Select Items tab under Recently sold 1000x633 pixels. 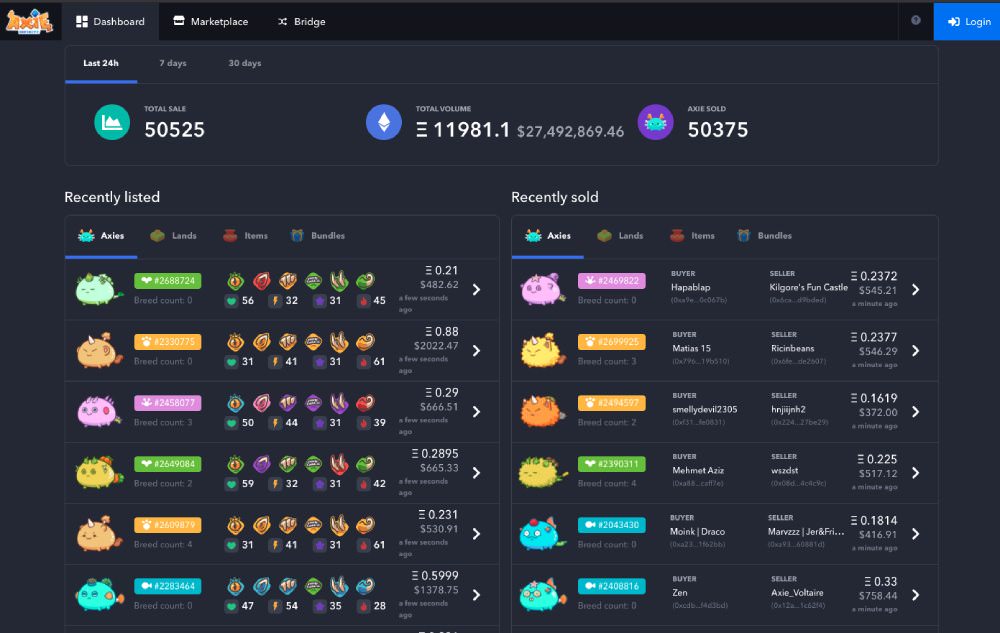point(693,236)
